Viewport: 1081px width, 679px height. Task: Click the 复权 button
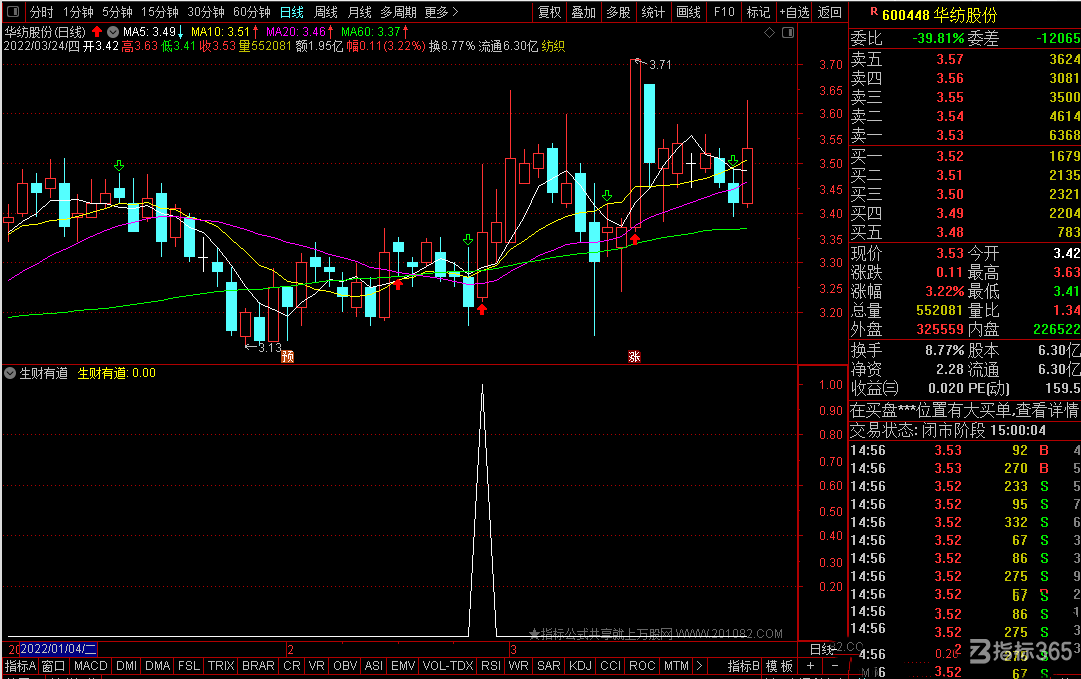coord(549,12)
